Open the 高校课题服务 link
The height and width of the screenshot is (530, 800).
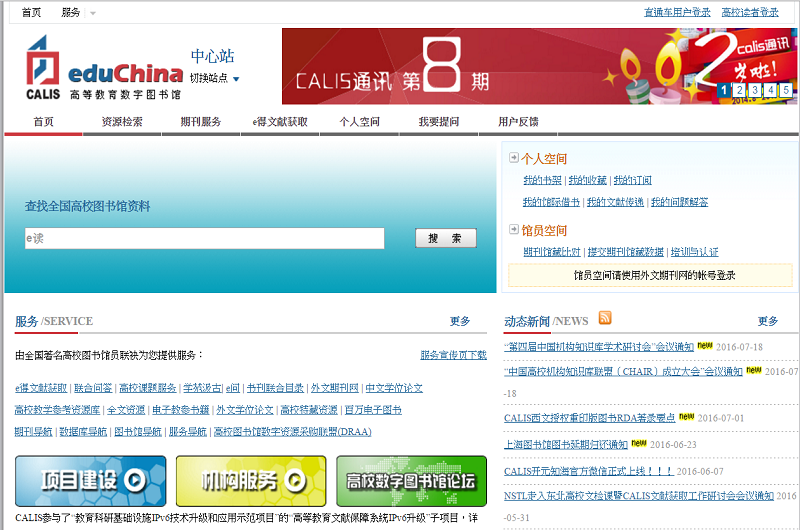(x=147, y=388)
